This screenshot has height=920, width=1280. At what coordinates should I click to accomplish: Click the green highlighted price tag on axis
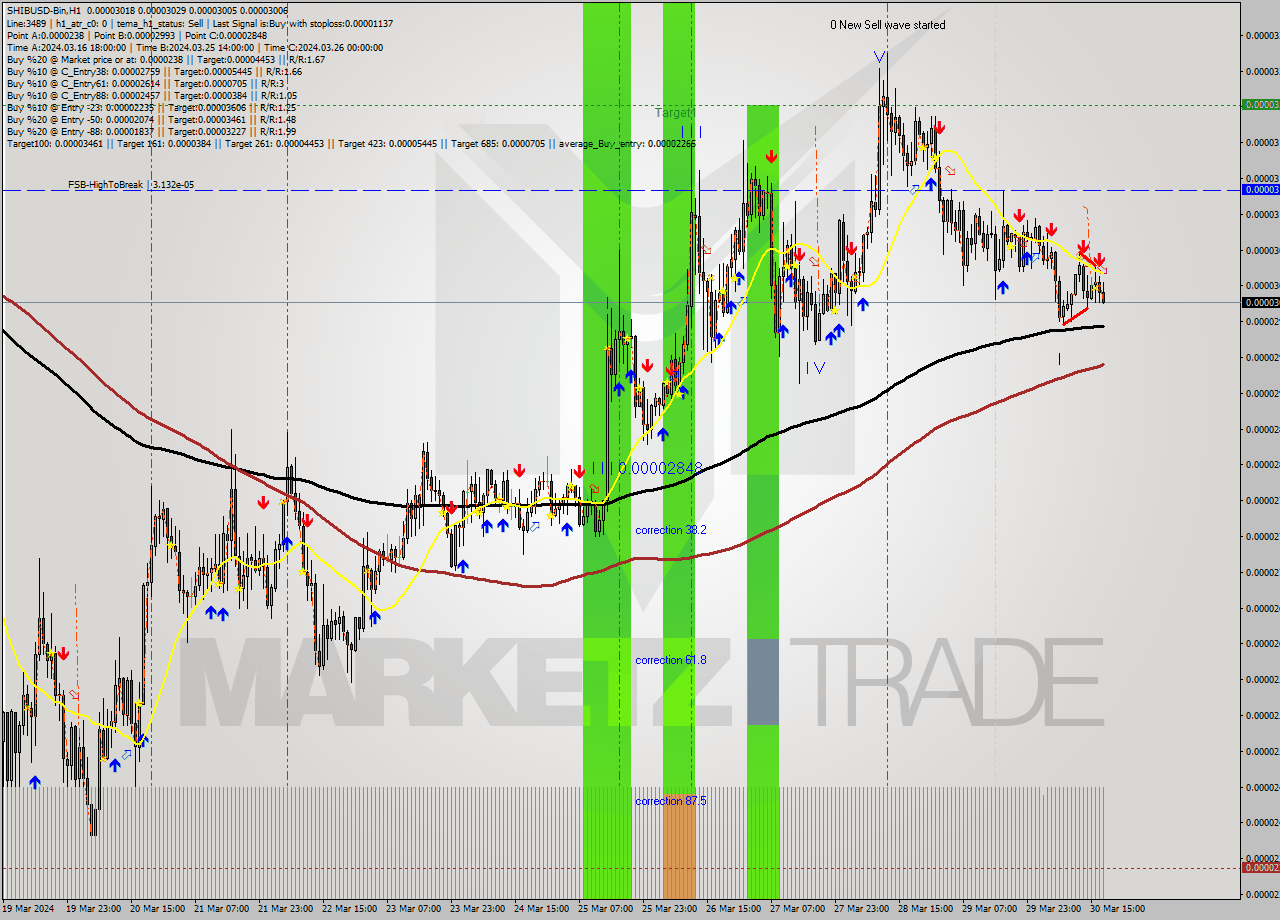coord(1260,104)
